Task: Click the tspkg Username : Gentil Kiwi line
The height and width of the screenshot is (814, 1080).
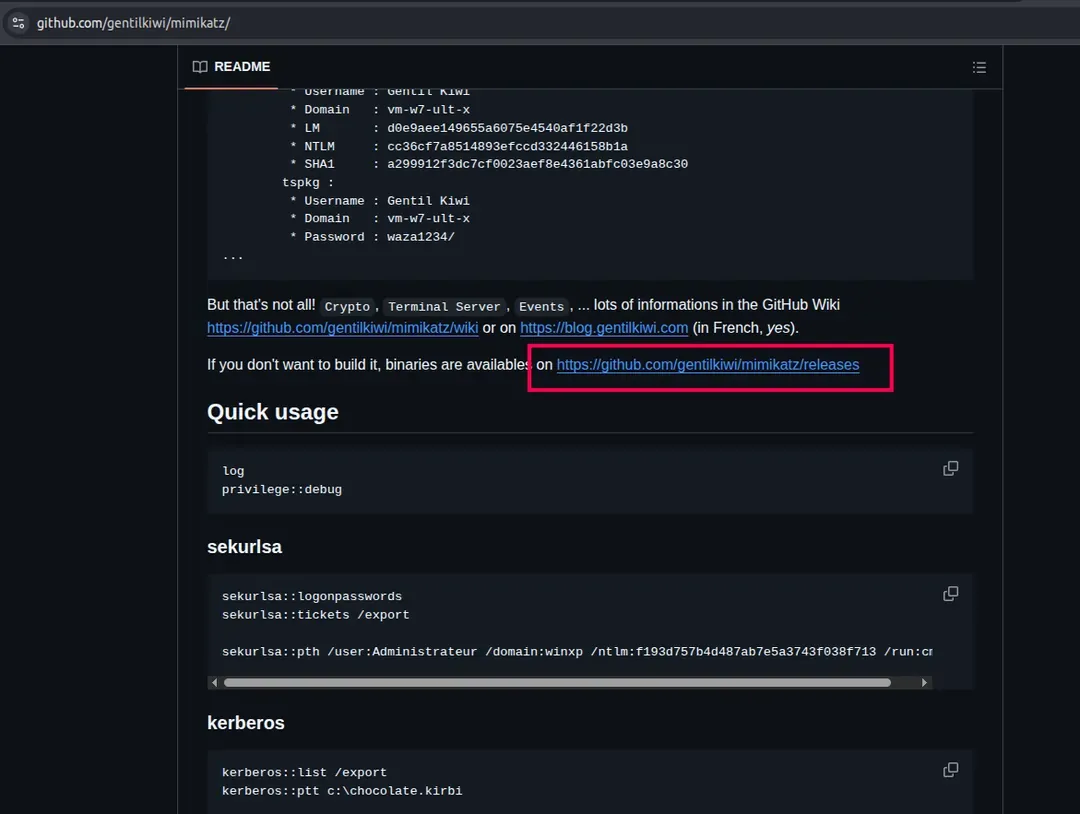Action: [x=380, y=201]
